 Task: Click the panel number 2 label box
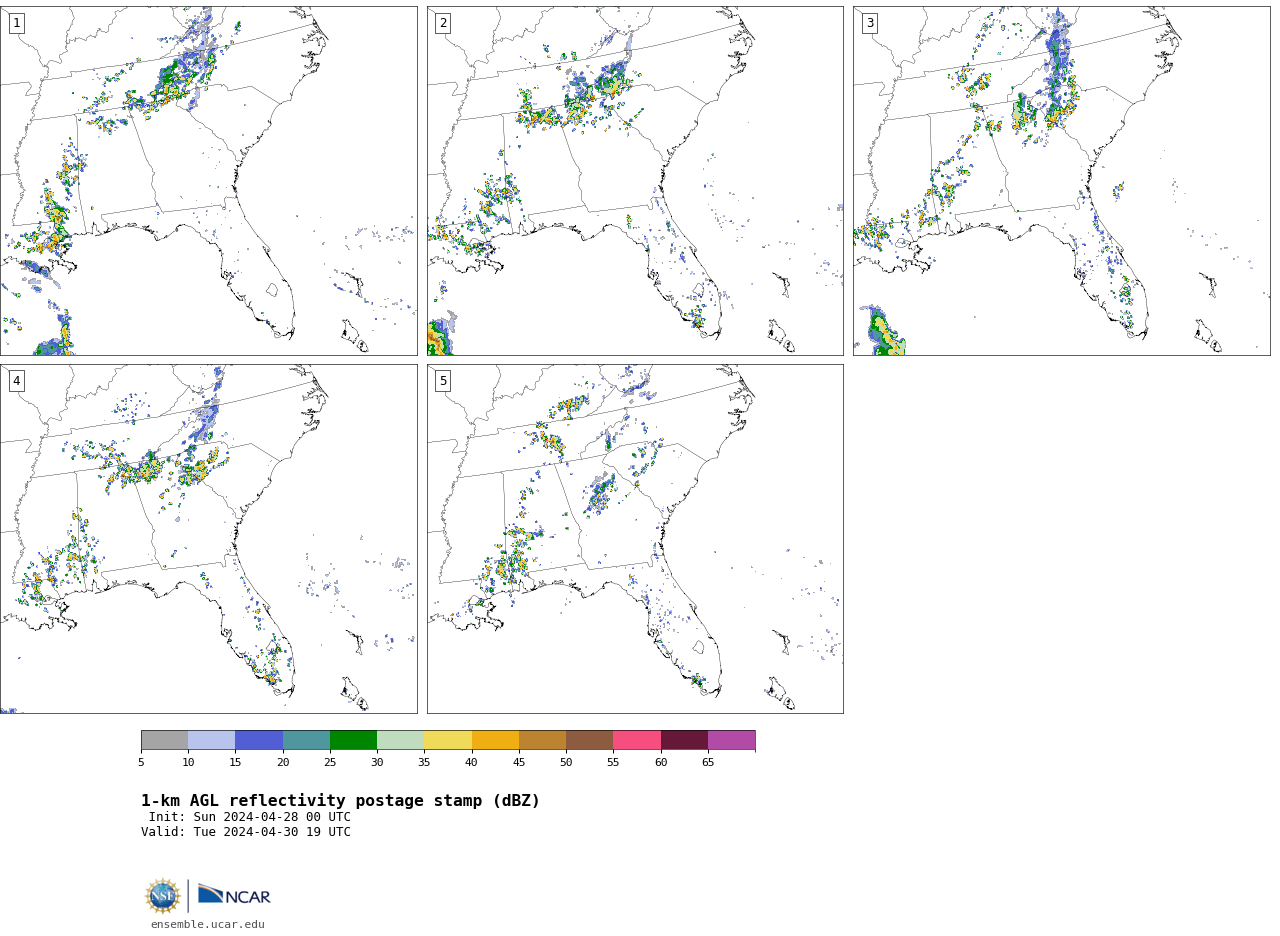[x=443, y=23]
